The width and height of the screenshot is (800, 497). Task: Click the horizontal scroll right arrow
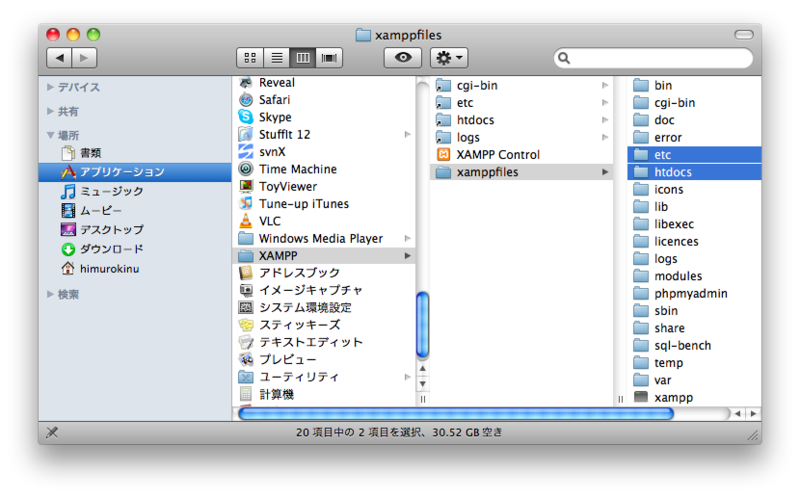pyautogui.click(x=754, y=414)
